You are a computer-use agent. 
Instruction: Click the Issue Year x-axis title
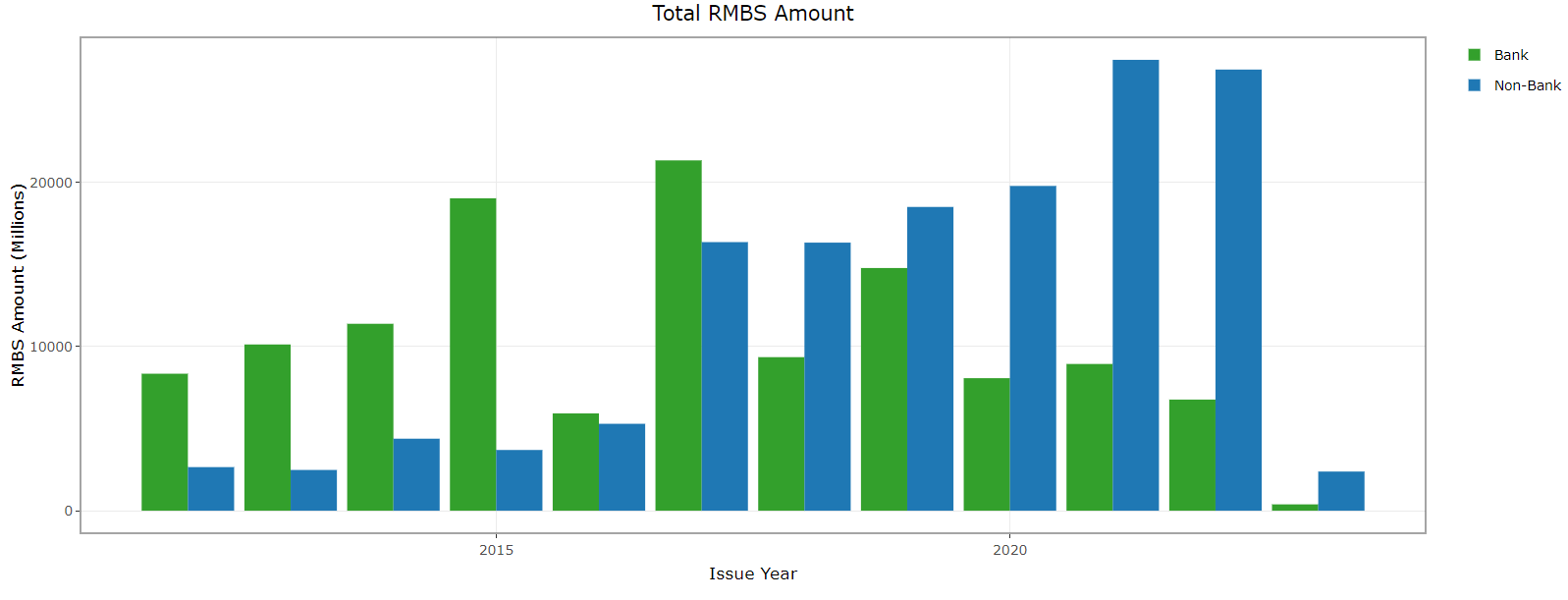752,573
